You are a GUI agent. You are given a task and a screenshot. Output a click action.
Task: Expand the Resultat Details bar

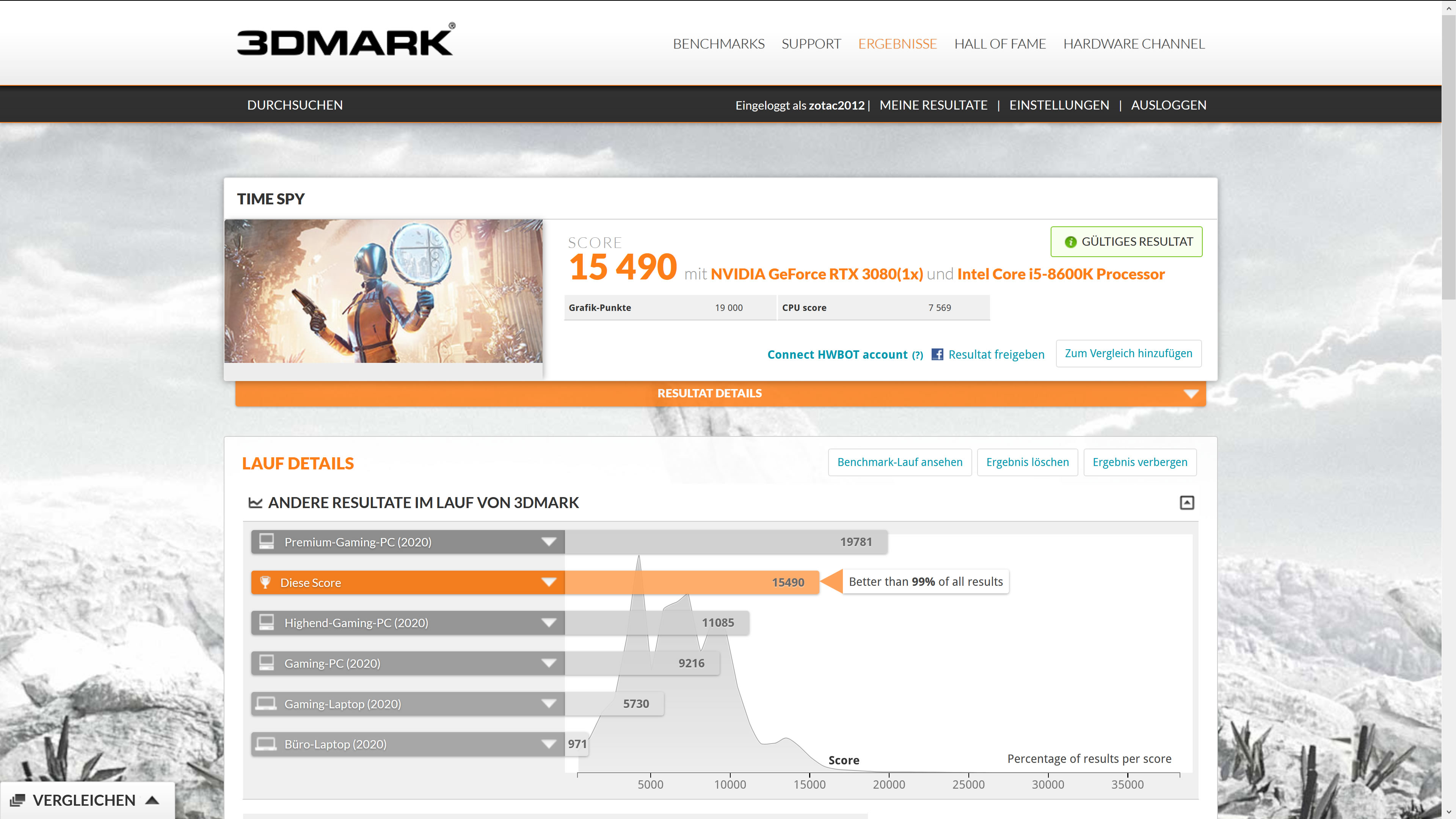(x=1191, y=394)
